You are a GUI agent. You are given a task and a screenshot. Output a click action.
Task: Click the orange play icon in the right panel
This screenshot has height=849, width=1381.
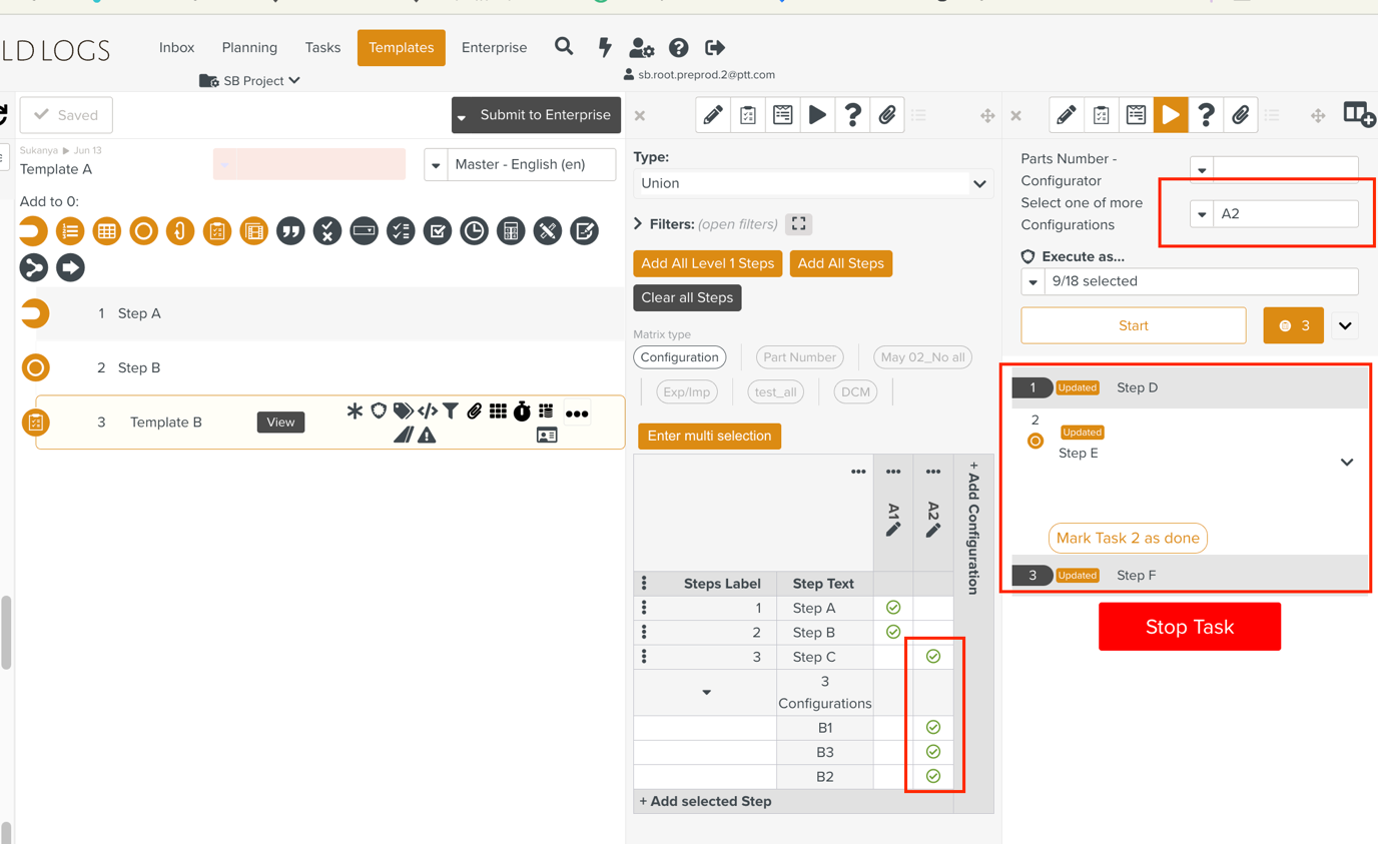coord(1170,115)
